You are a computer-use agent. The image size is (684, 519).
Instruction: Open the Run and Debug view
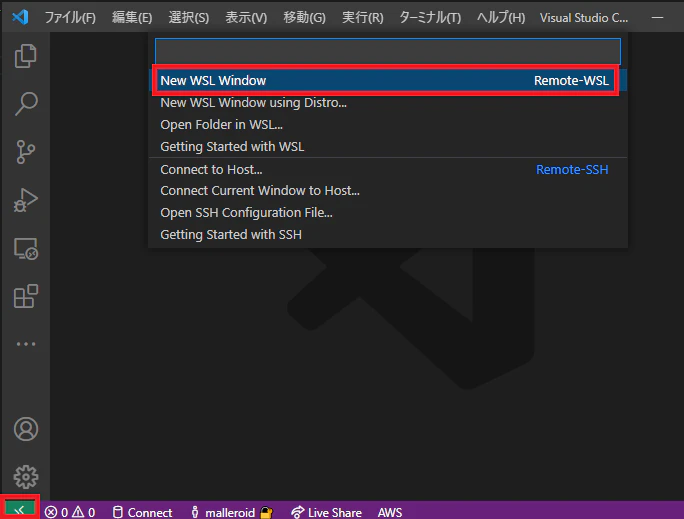[26, 200]
